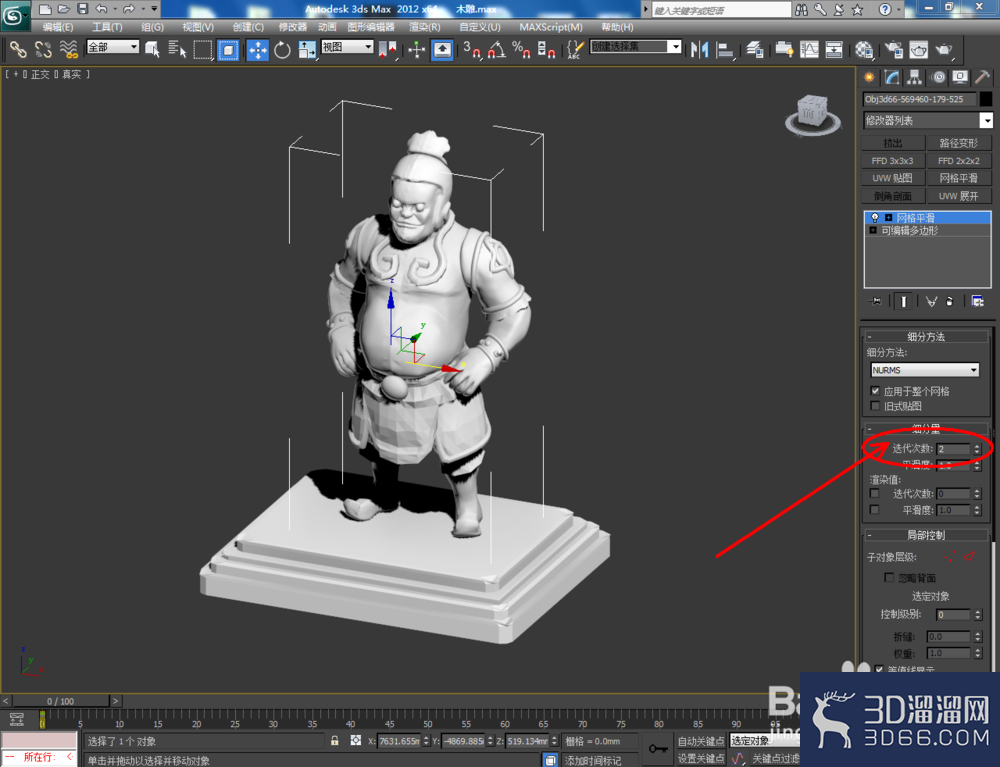This screenshot has width=1000, height=767.
Task: Open the 视图 reference coordinate dropdown
Action: 347,47
